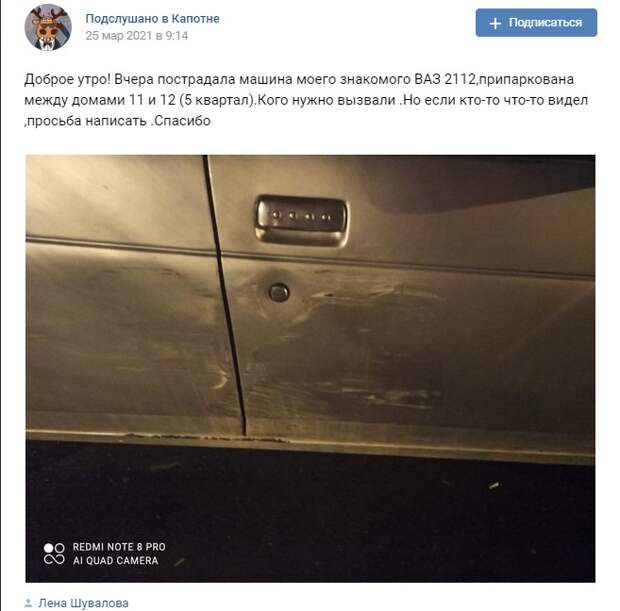Click the post text starting Доброе утро
This screenshot has width=620, height=611.
pos(306,100)
